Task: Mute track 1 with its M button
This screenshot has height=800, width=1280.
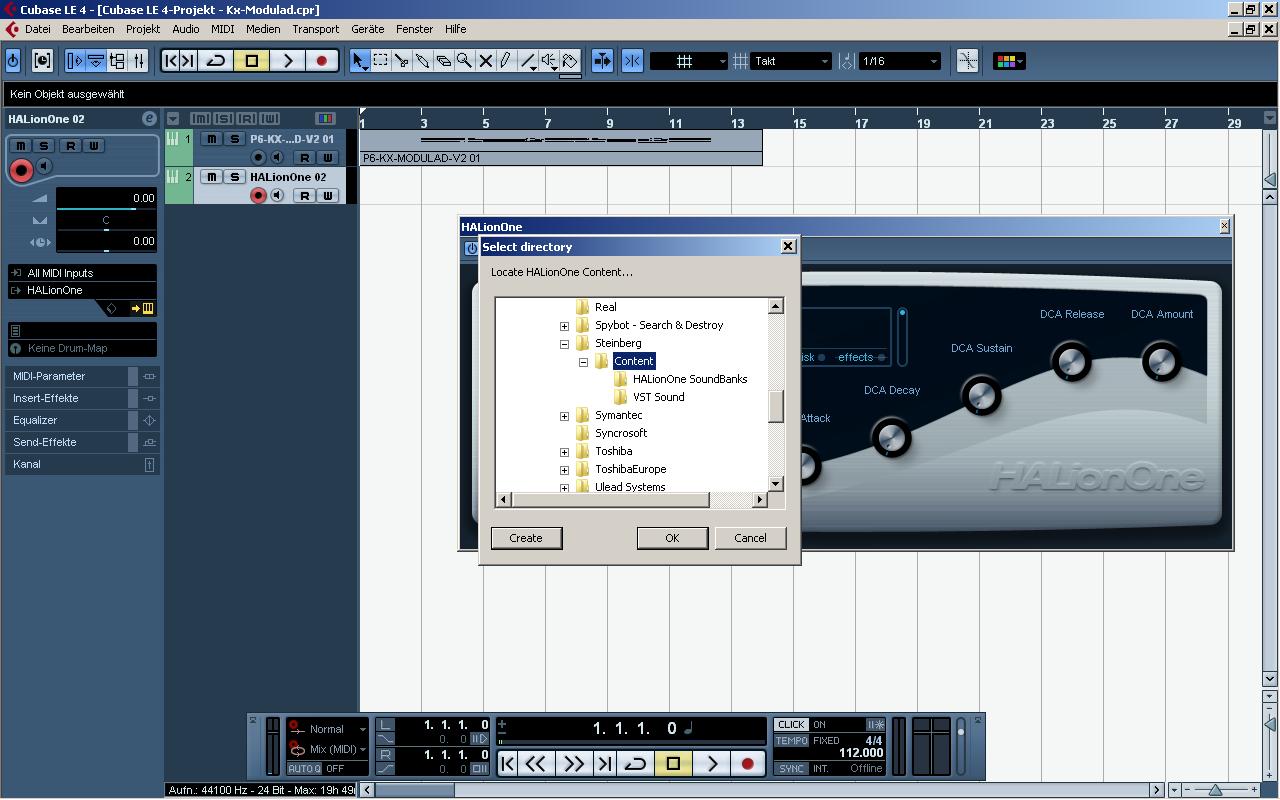Action: [212, 139]
